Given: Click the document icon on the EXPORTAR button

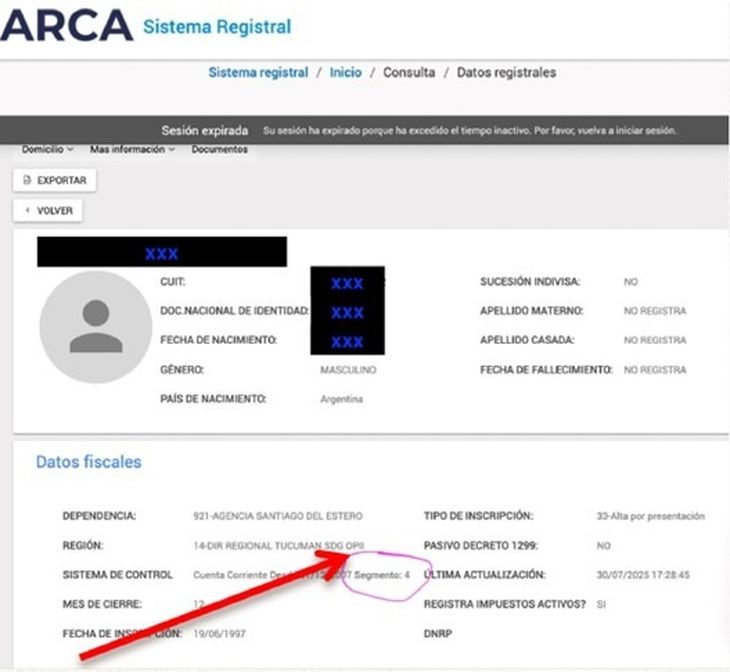Looking at the screenshot, I should coord(28,181).
